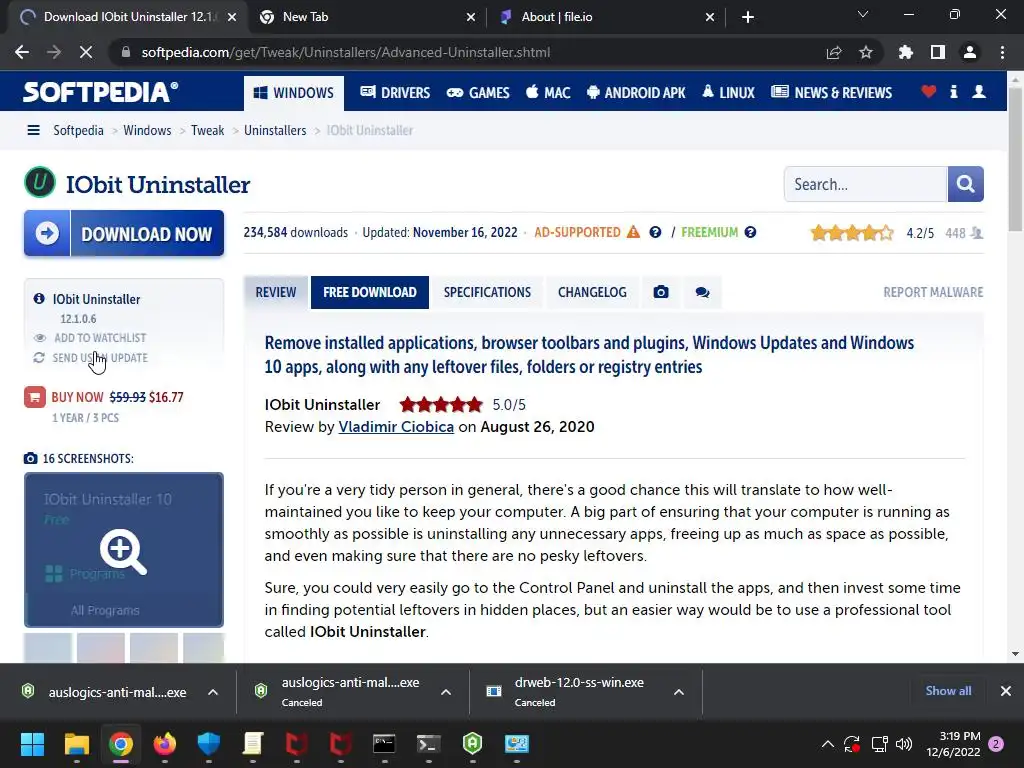Toggle Add to Watchlist eye option
The width and height of the screenshot is (1024, 768).
[90, 338]
